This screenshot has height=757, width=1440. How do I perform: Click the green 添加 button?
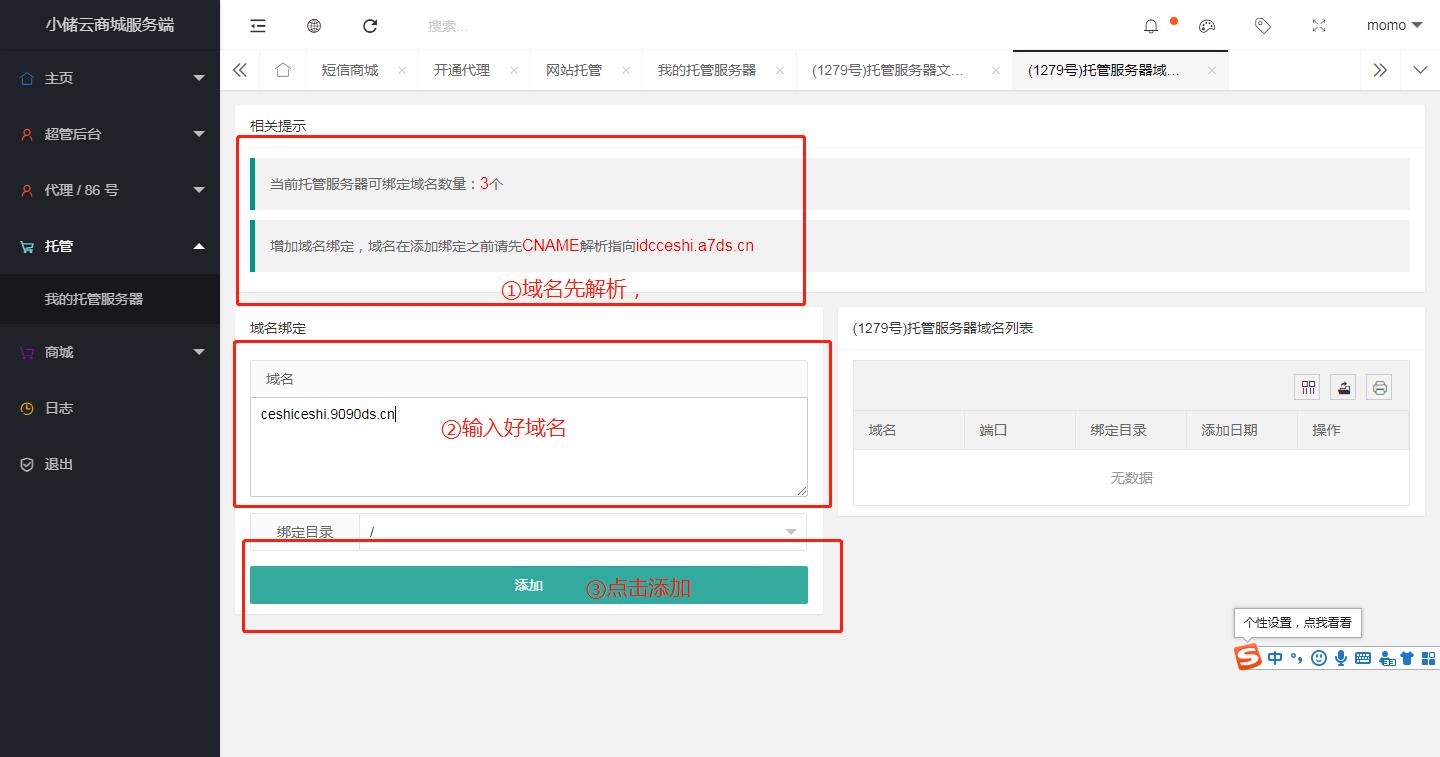pos(529,585)
